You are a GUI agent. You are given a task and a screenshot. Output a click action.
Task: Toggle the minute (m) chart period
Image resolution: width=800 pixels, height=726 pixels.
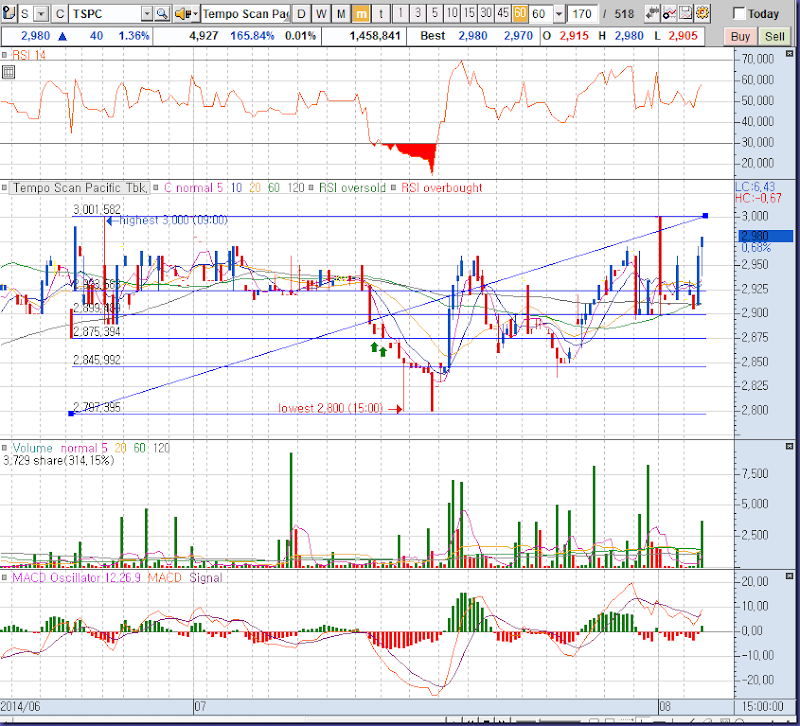click(x=362, y=14)
